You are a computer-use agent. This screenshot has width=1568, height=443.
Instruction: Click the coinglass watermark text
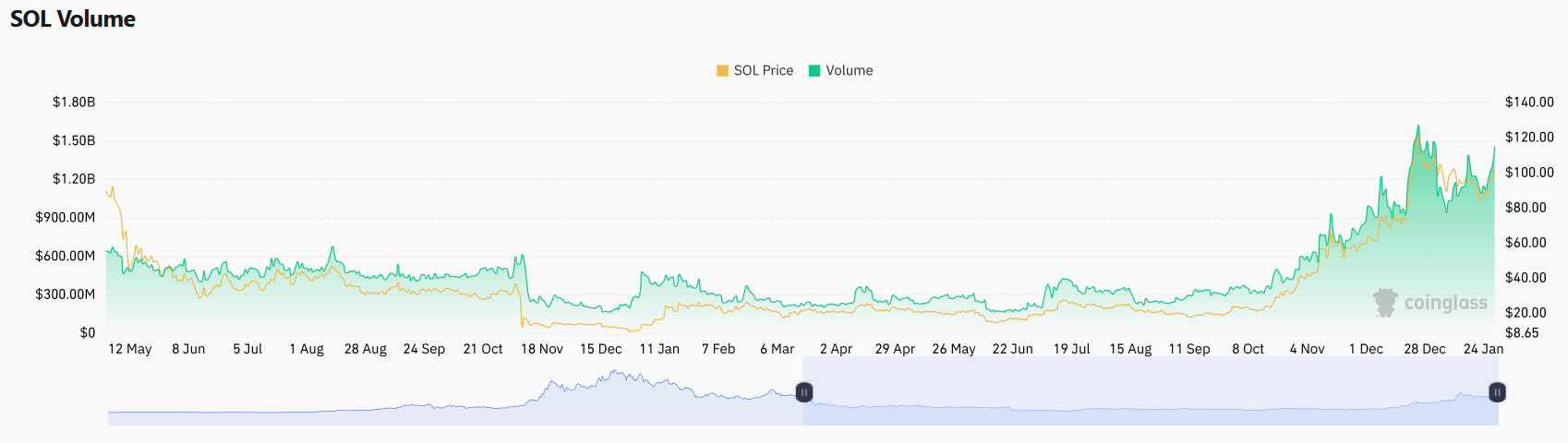[x=1445, y=303]
